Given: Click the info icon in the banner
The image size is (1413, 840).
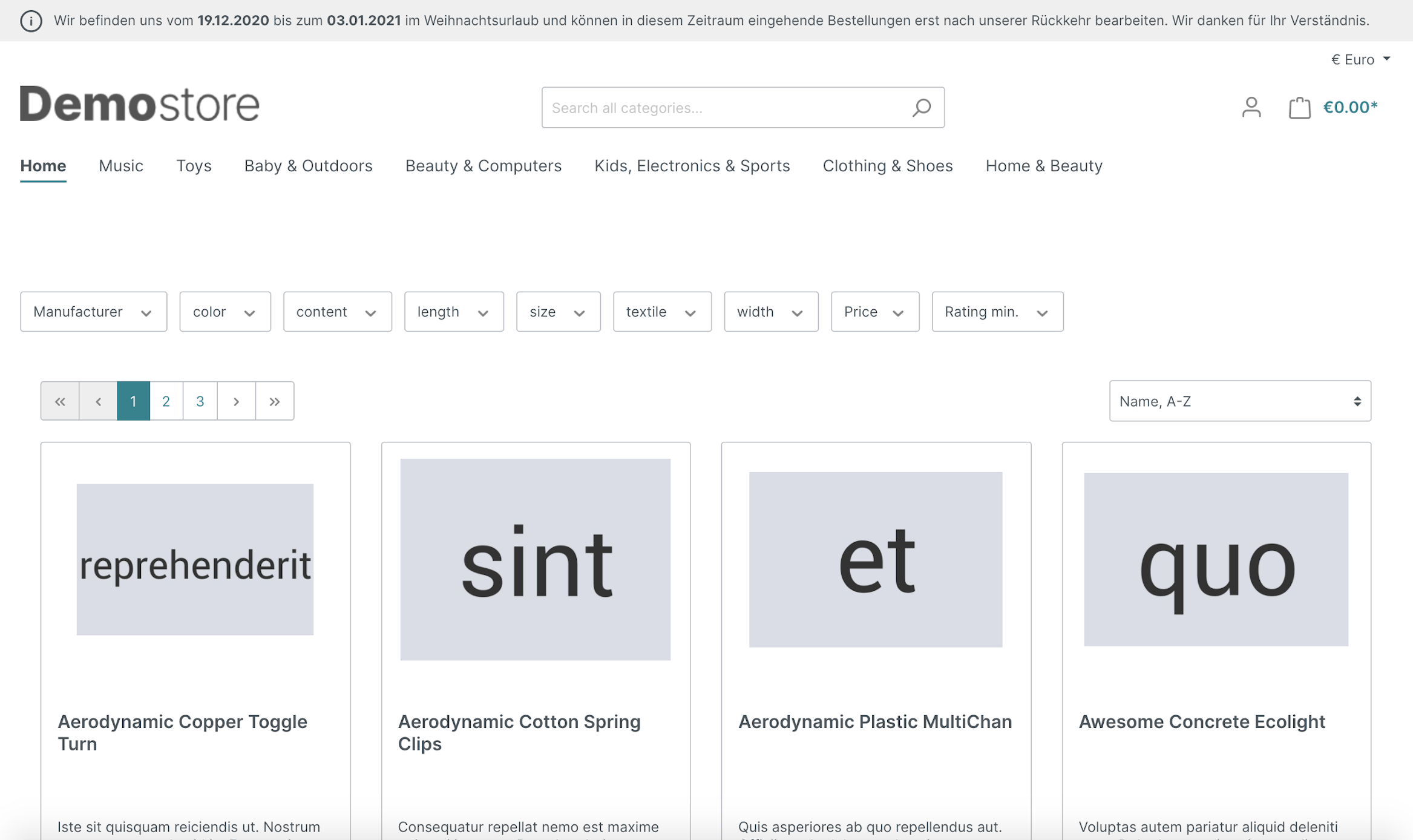Looking at the screenshot, I should point(31,21).
